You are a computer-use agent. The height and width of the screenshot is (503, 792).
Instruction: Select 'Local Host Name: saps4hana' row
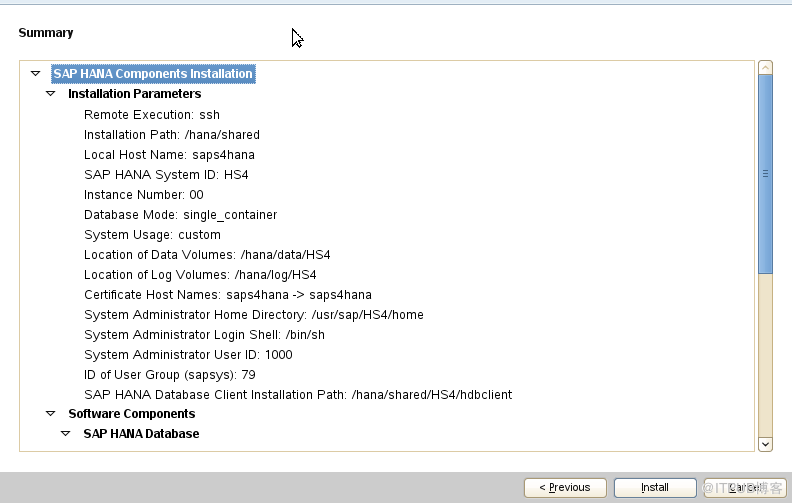tap(169, 155)
